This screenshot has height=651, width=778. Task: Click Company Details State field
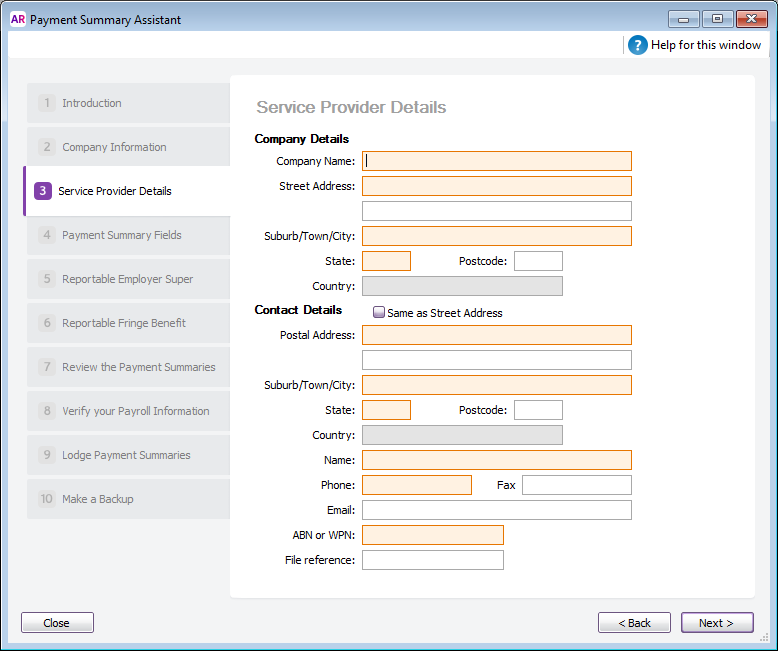pos(387,261)
